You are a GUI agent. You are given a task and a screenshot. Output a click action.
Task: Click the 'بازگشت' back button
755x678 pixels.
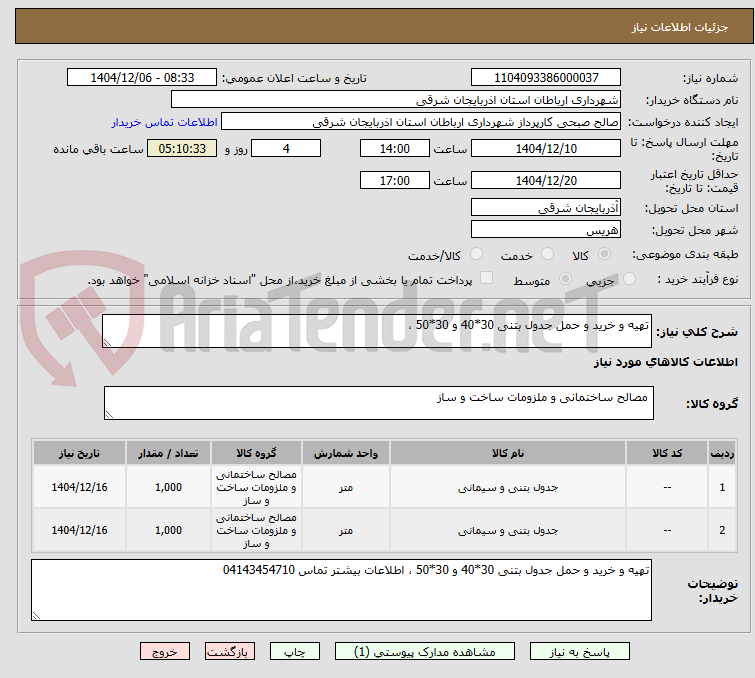[x=229, y=652]
